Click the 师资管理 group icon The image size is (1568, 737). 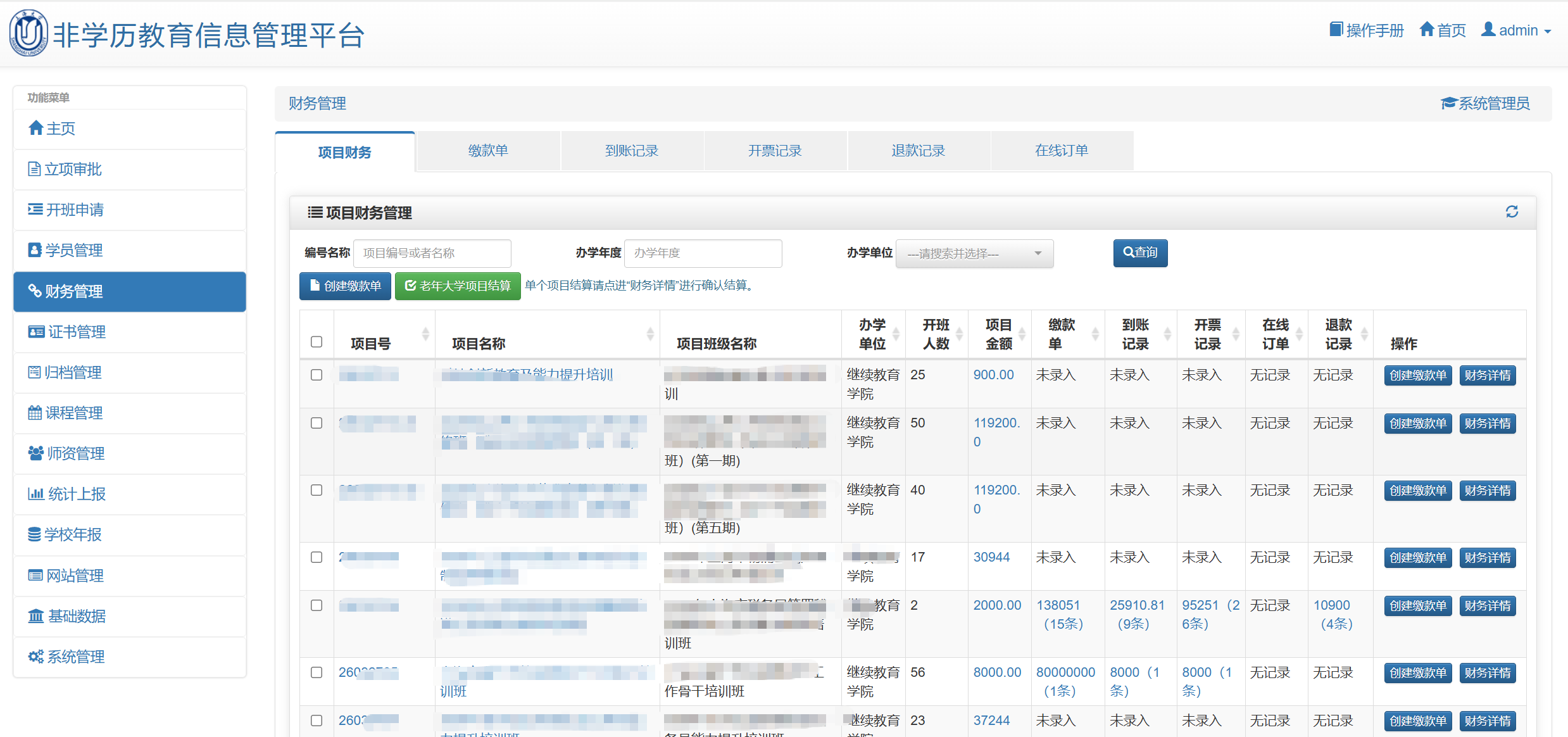[x=36, y=453]
